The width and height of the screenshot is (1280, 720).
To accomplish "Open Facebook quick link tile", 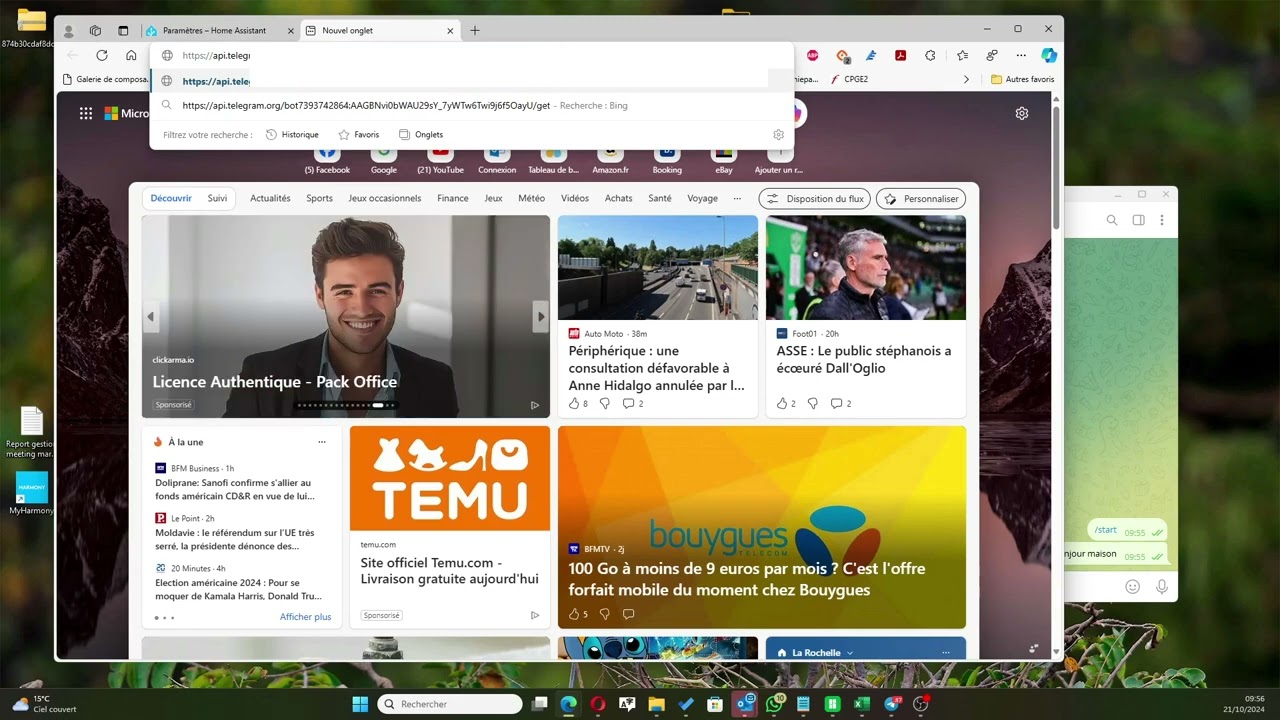I will [x=327, y=159].
